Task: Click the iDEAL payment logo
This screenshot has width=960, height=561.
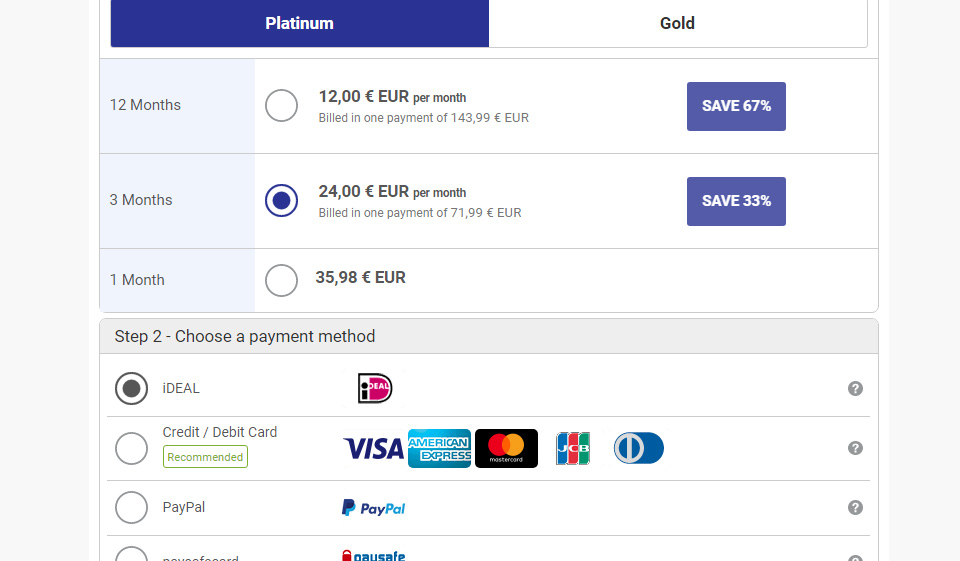Action: coord(375,388)
